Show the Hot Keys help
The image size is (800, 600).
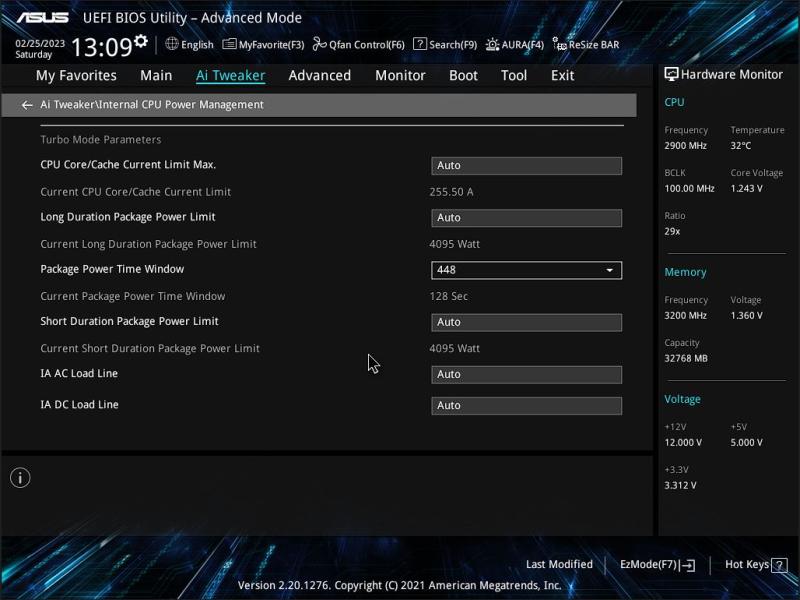coord(752,565)
